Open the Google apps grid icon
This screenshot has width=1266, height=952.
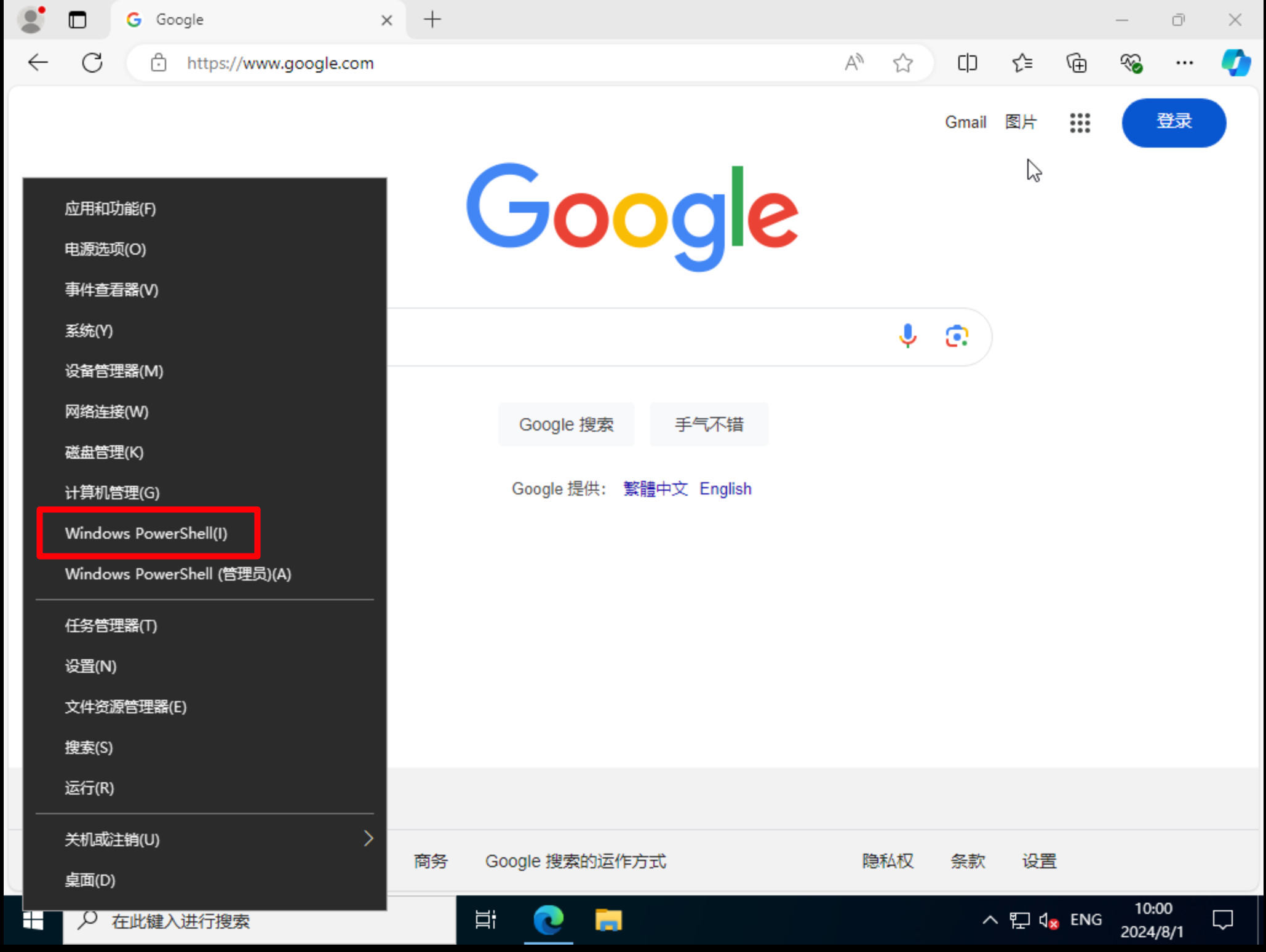coord(1080,123)
